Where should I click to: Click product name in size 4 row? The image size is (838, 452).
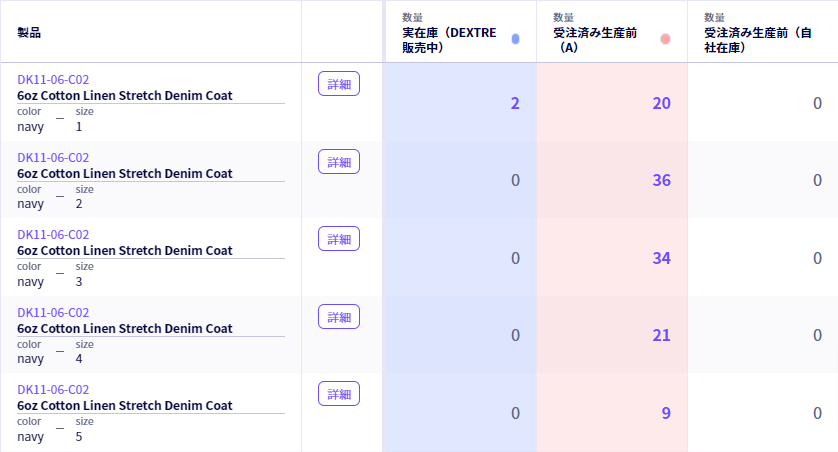pyautogui.click(x=125, y=329)
